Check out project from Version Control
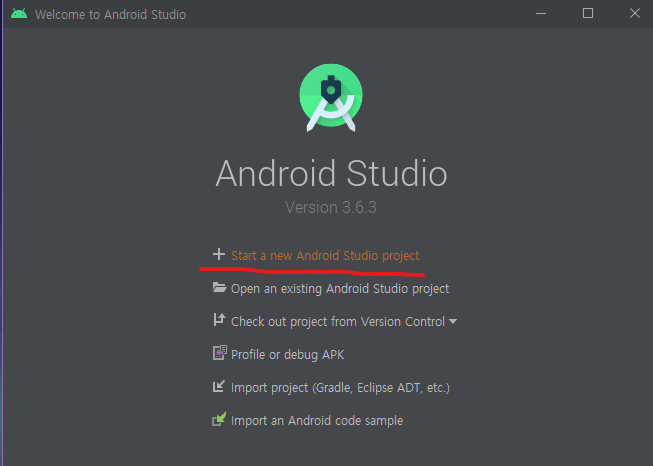This screenshot has width=653, height=466. coord(338,322)
